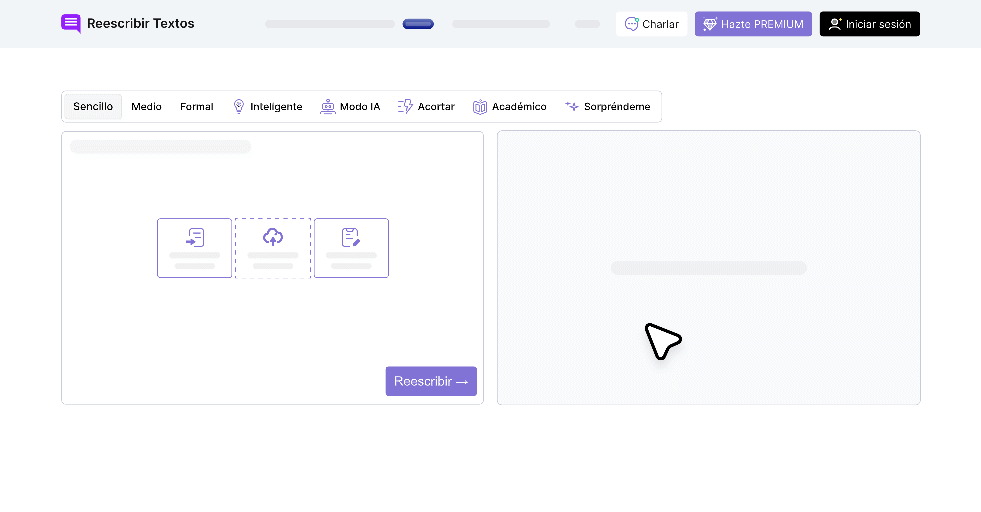The width and height of the screenshot is (981, 512).
Task: Click the write text notepad icon
Action: (x=351, y=238)
